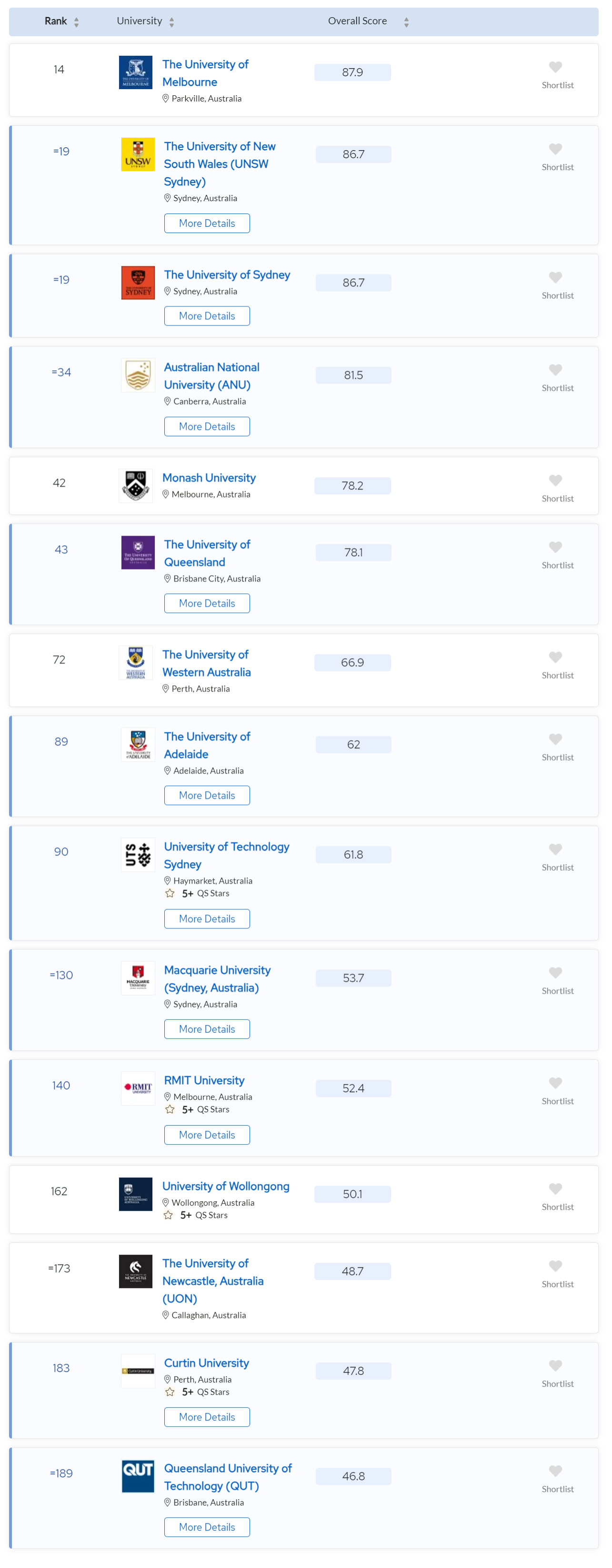Click the UNSW Sydney logo

[x=138, y=154]
